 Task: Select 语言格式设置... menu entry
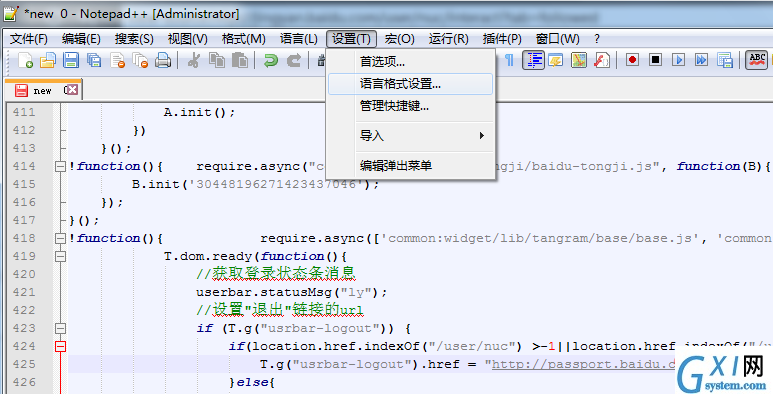pos(411,84)
